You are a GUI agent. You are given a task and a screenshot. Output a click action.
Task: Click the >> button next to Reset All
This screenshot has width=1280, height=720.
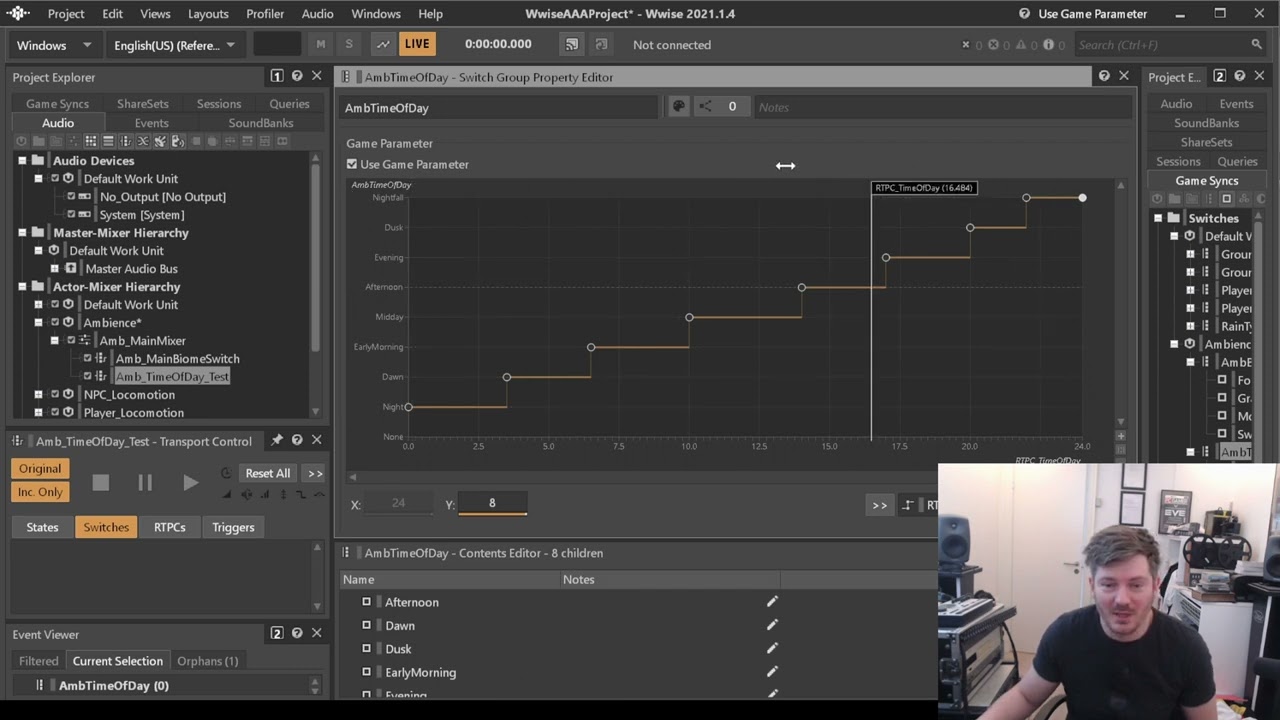point(315,473)
